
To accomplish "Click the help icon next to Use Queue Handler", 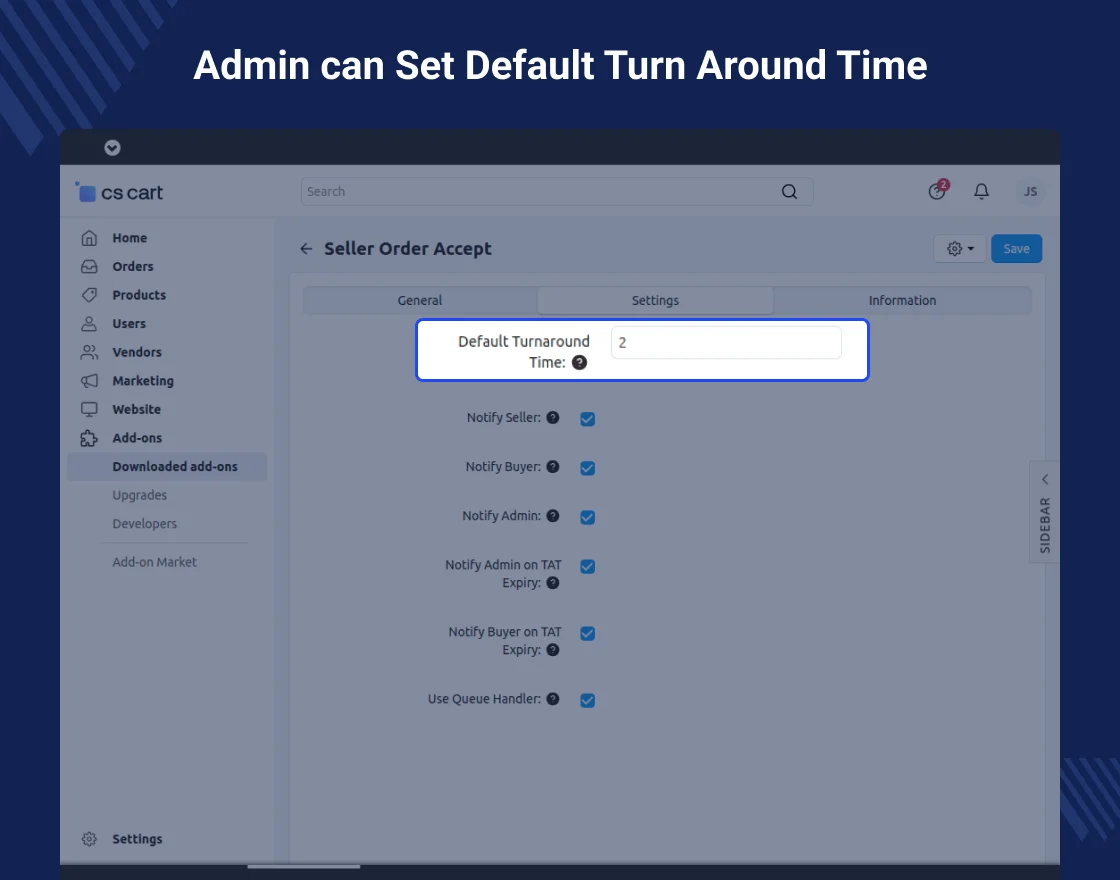I will (553, 700).
